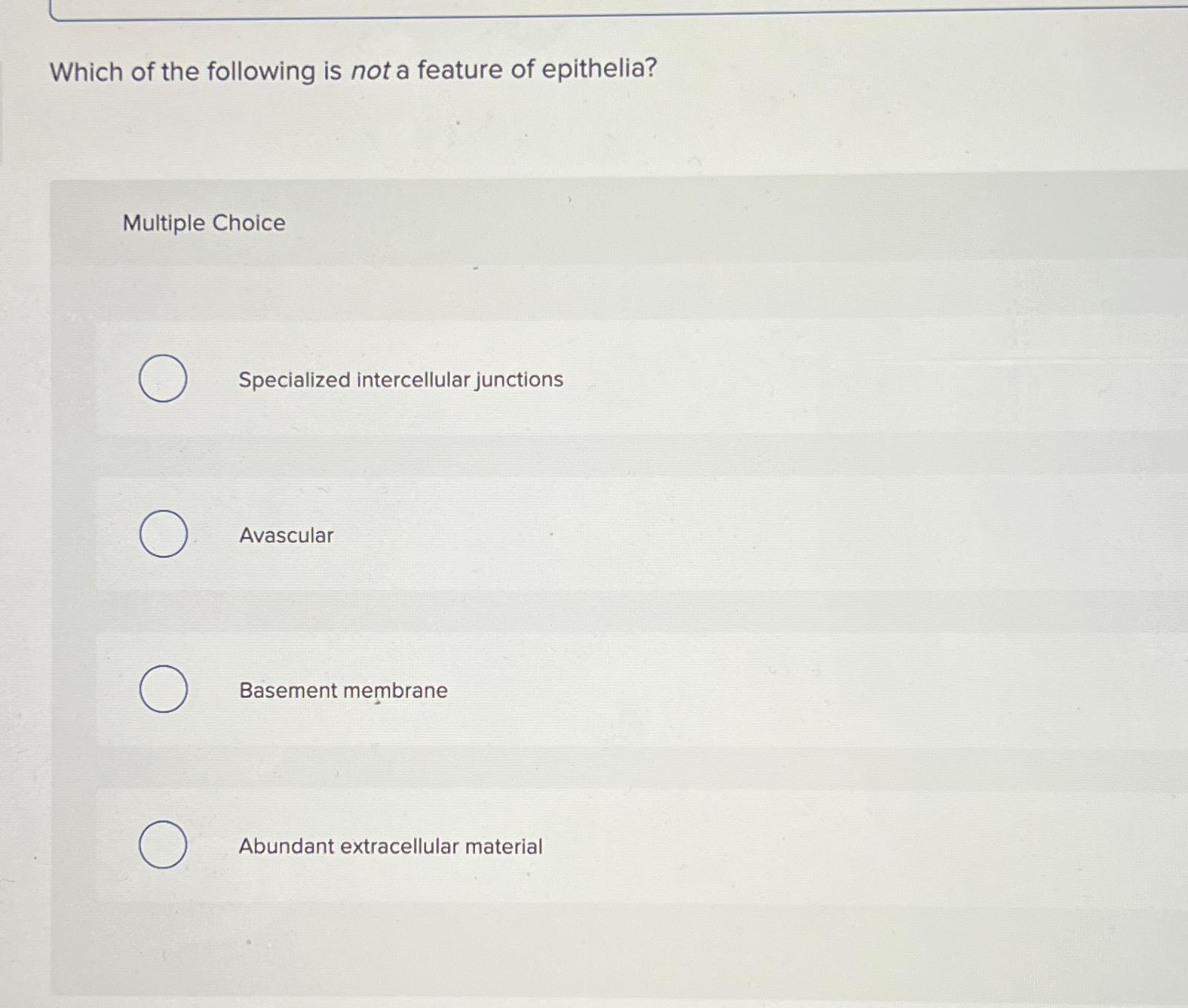The height and width of the screenshot is (1008, 1188).
Task: Click the 'Basement membrane' answer text label
Action: point(344,691)
